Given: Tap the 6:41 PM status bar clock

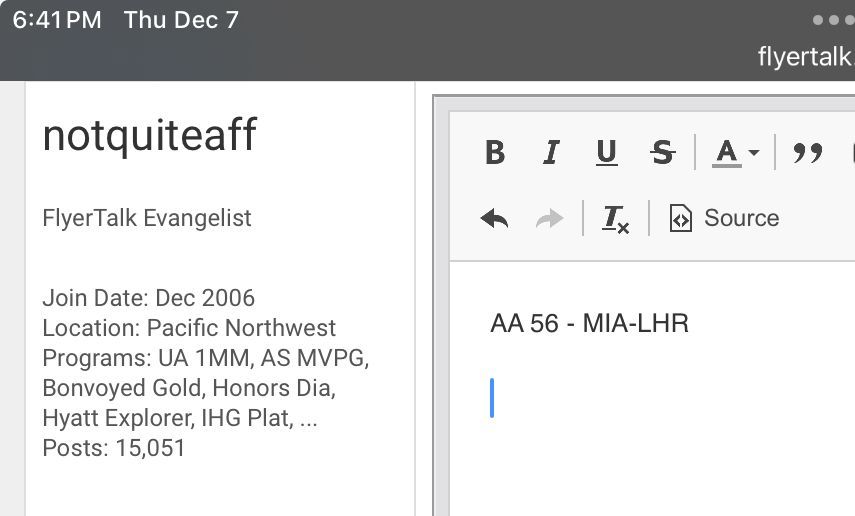Looking at the screenshot, I should [57, 20].
